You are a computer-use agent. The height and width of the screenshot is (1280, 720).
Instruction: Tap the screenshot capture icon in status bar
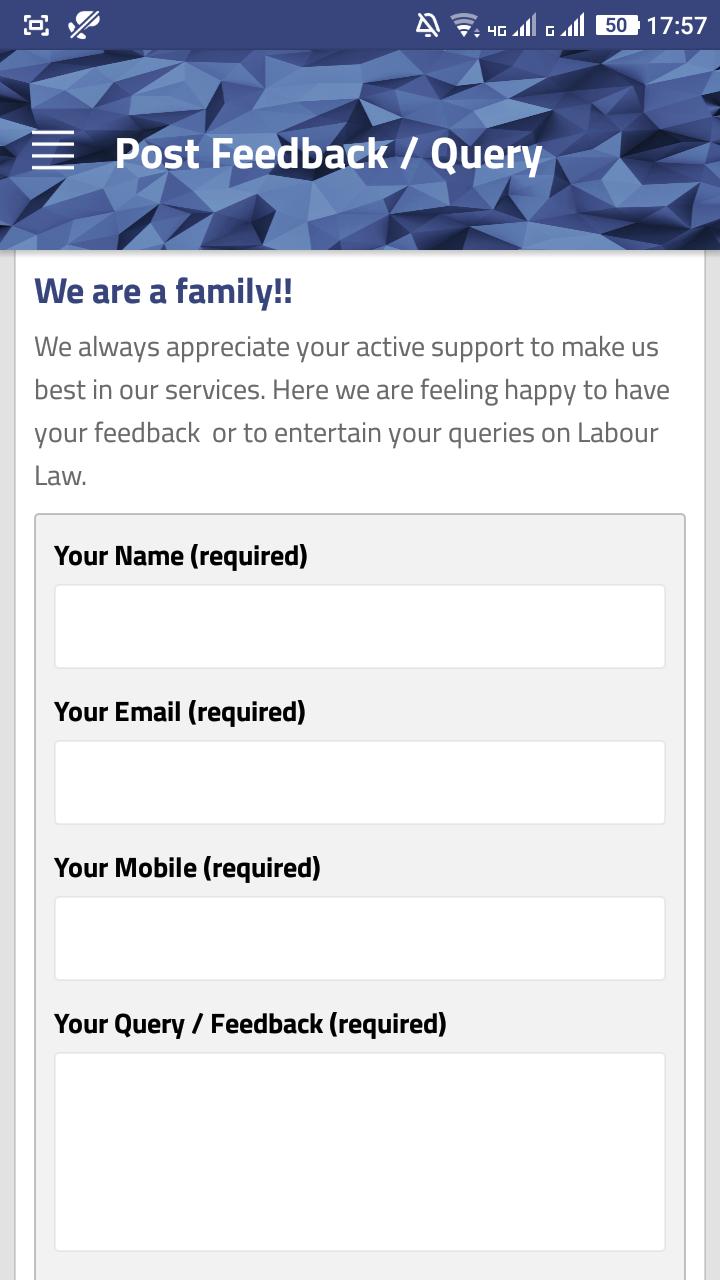[36, 25]
